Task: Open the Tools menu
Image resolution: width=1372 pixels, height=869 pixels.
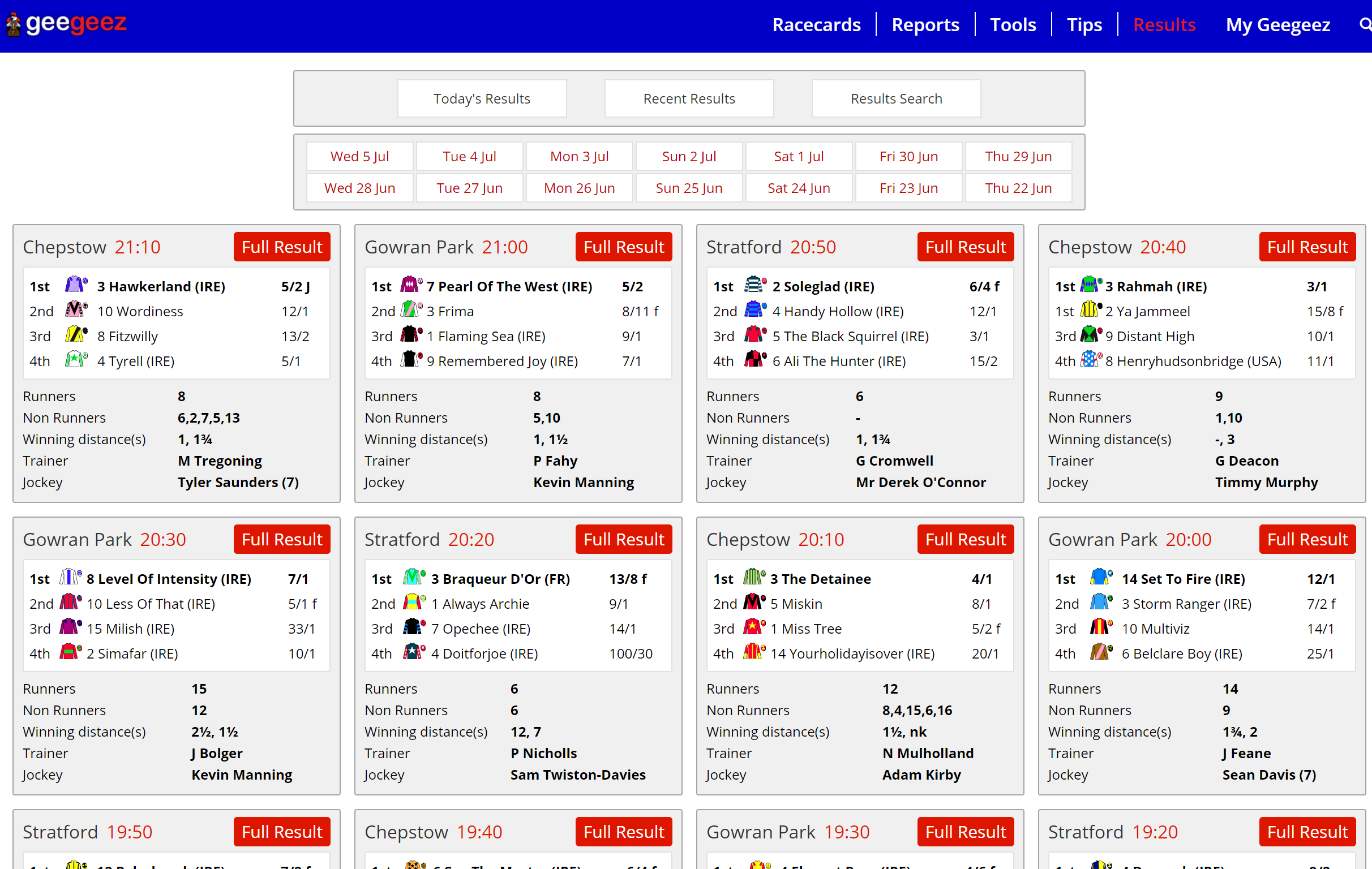Action: pyautogui.click(x=1013, y=24)
